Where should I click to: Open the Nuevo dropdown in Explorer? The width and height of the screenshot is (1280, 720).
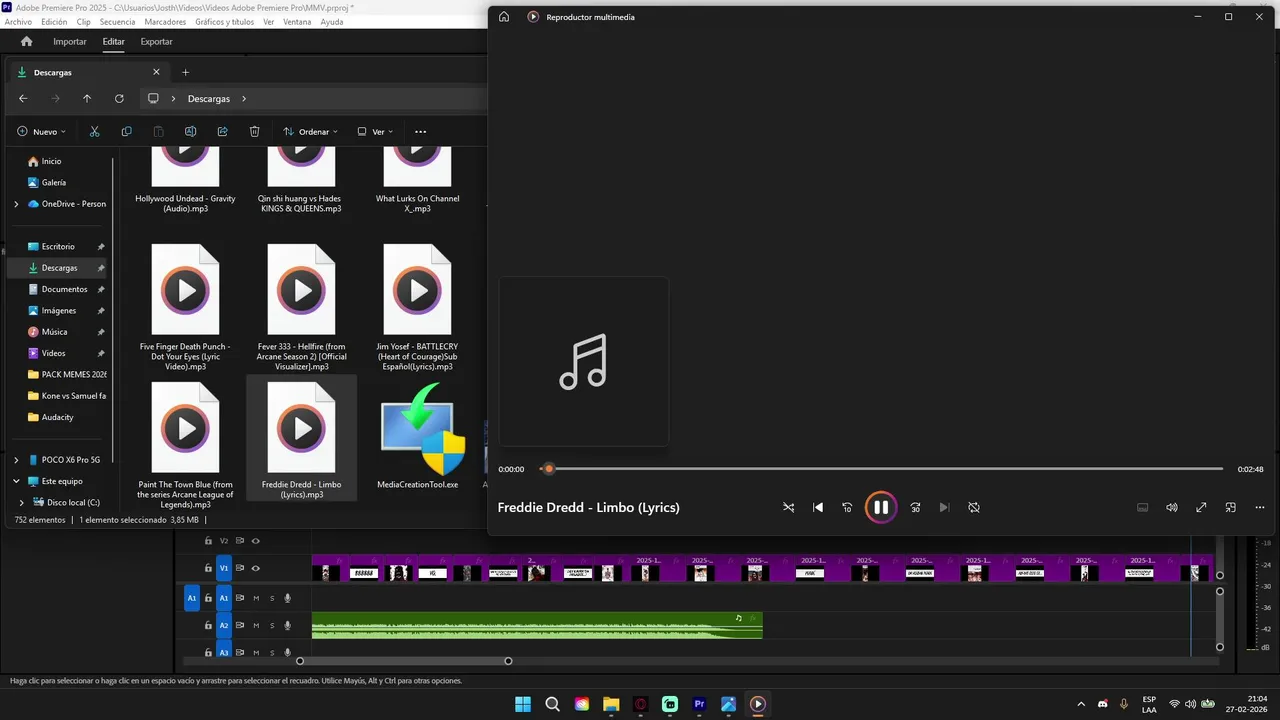point(41,131)
